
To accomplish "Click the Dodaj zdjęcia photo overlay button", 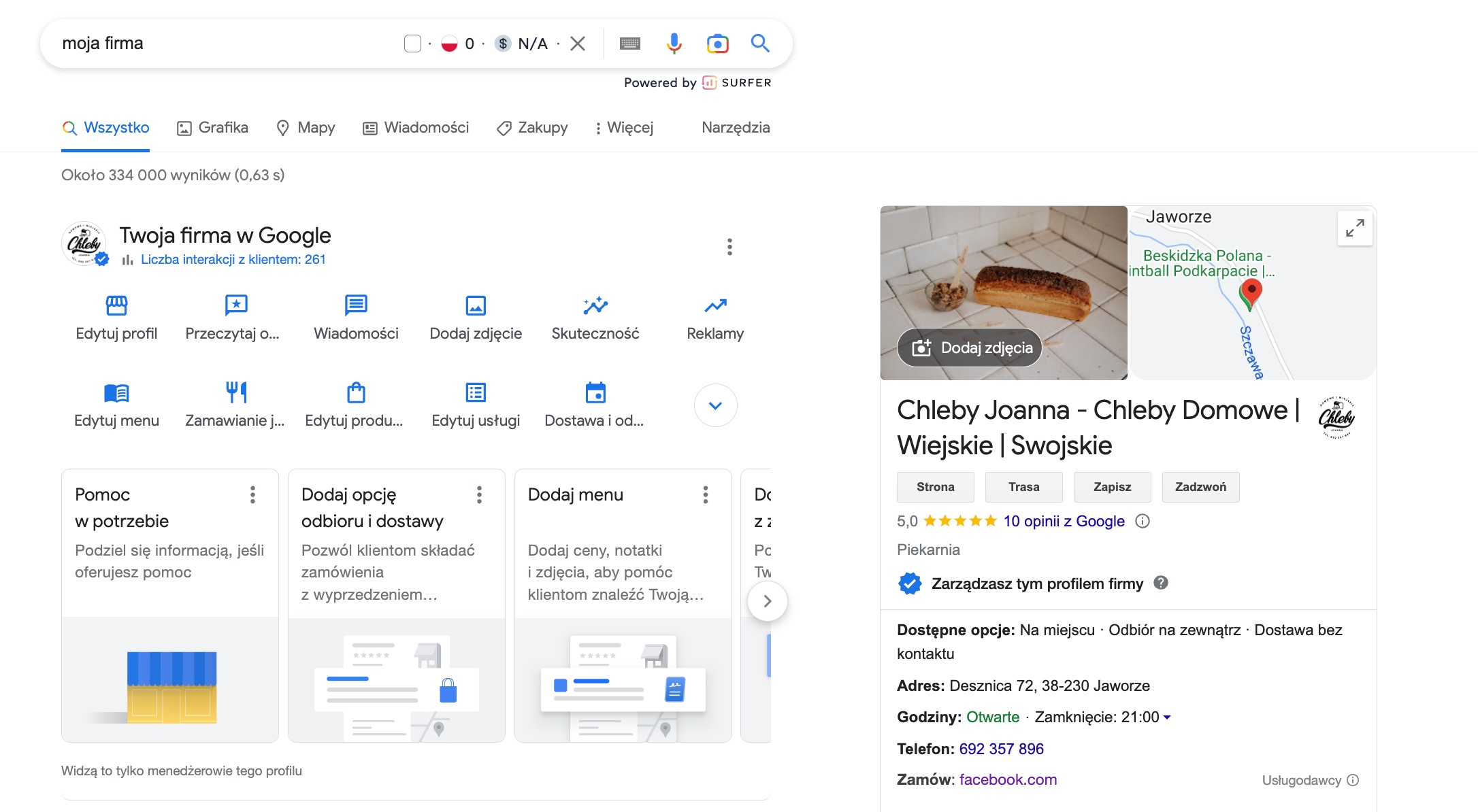I will (x=969, y=348).
